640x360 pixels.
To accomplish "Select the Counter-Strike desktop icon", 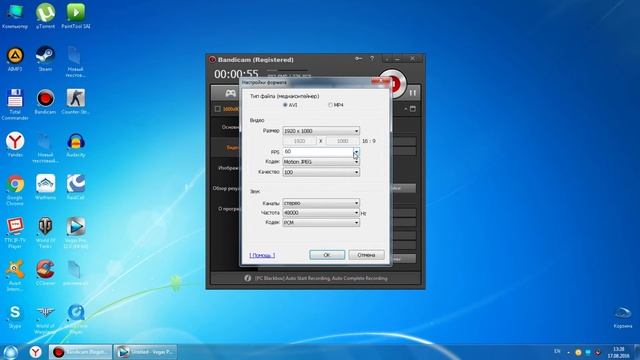I will (76, 101).
